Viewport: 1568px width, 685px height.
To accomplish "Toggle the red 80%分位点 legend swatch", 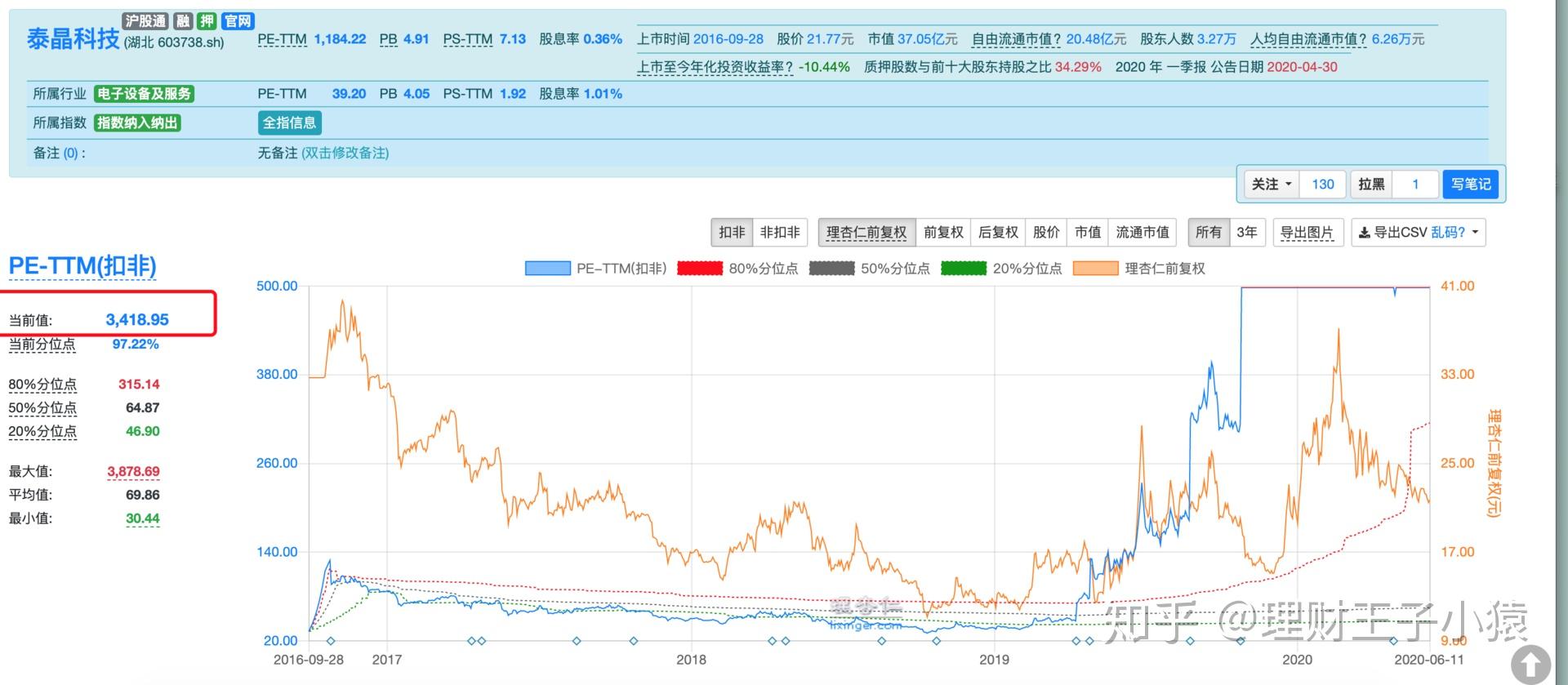I will [x=700, y=269].
